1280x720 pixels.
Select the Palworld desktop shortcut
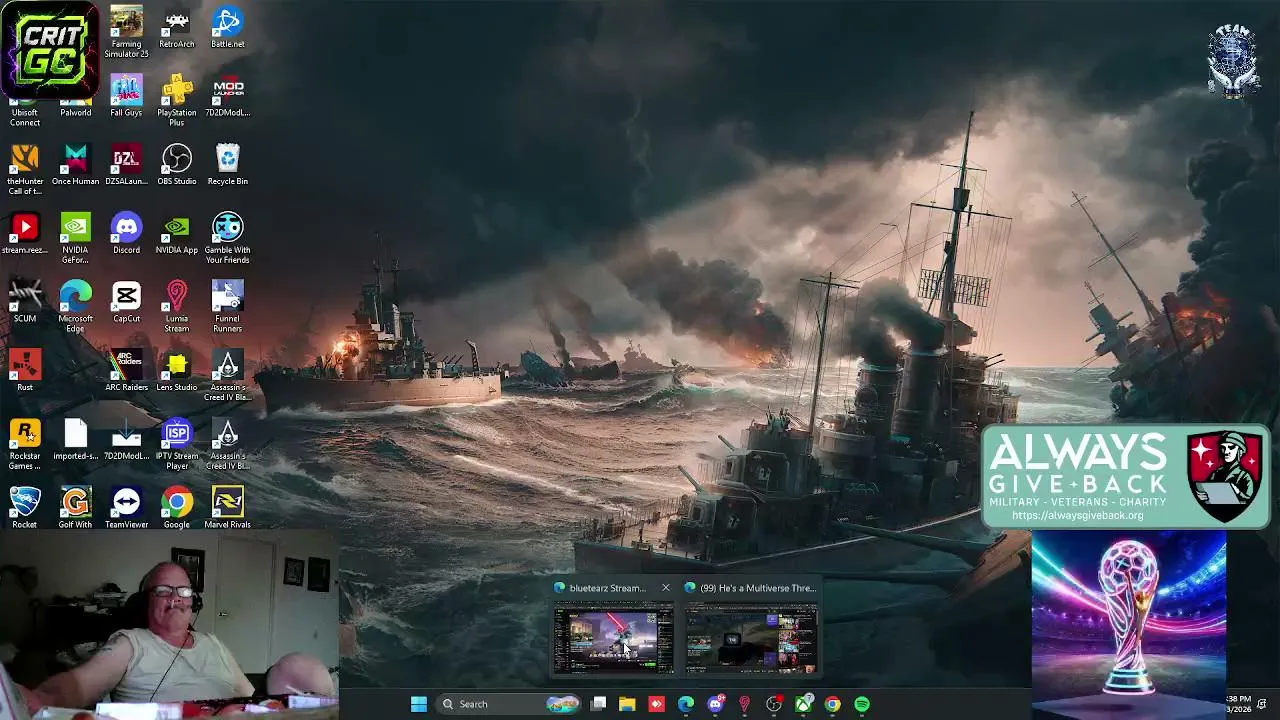coord(76,106)
